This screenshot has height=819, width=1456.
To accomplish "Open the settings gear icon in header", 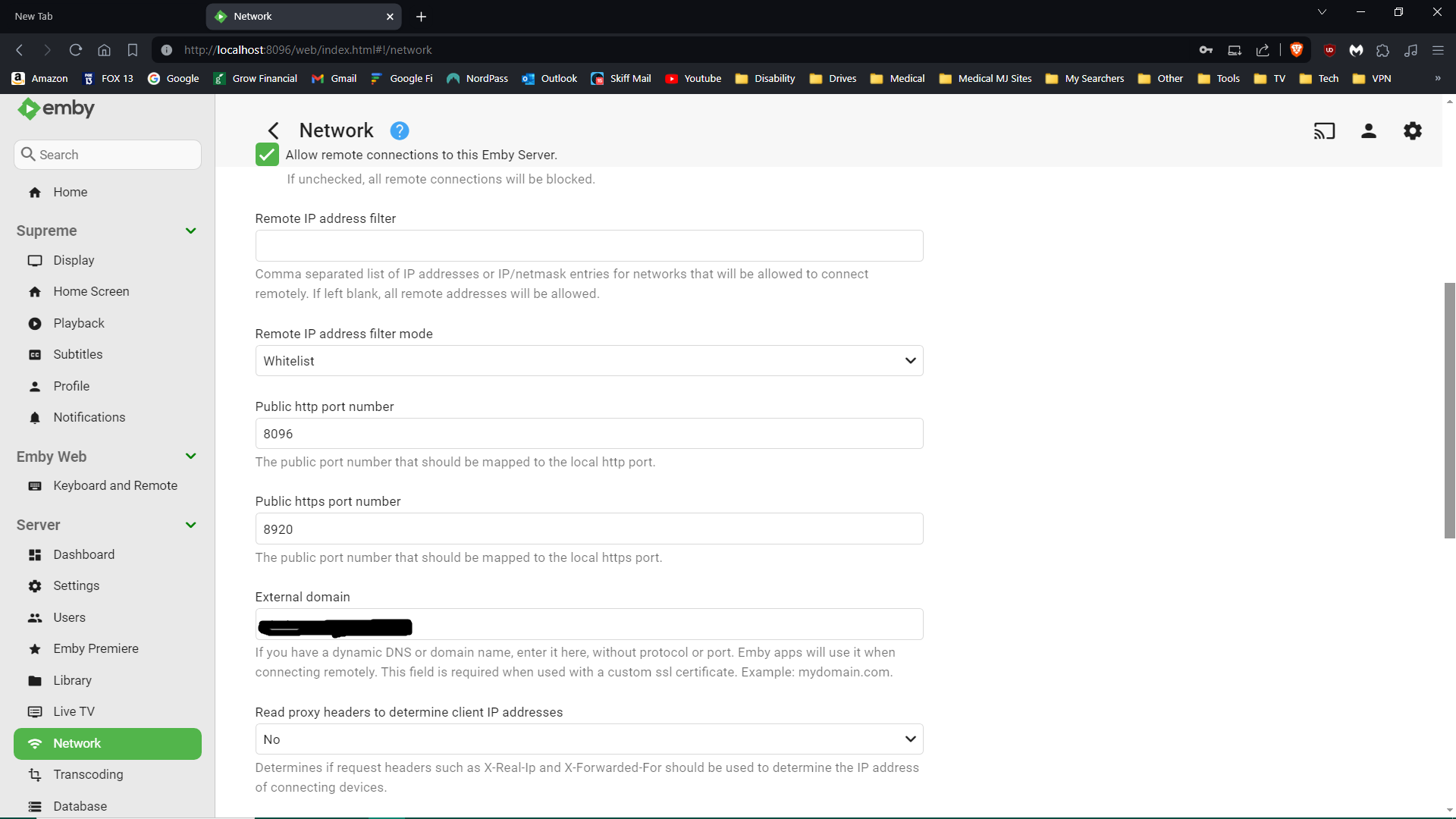I will (1412, 131).
